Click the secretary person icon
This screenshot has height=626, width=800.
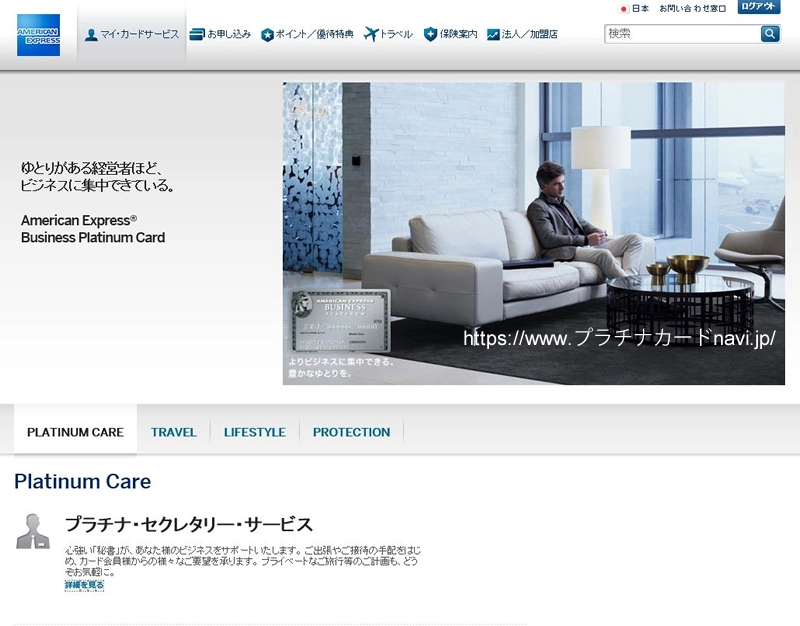33,531
